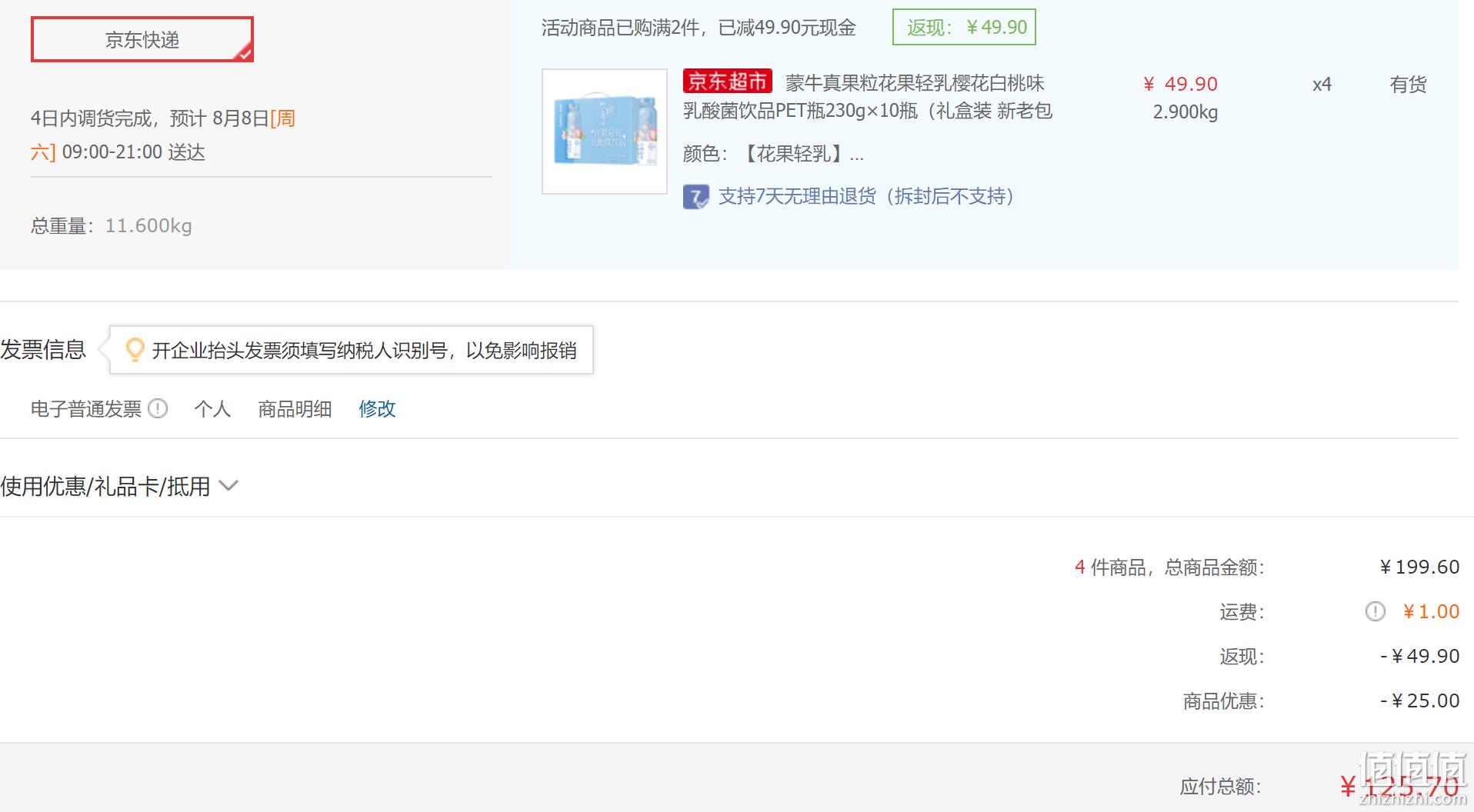This screenshot has height=812, width=1474.
Task: Click the 电子普通发票 label
Action: [x=86, y=408]
